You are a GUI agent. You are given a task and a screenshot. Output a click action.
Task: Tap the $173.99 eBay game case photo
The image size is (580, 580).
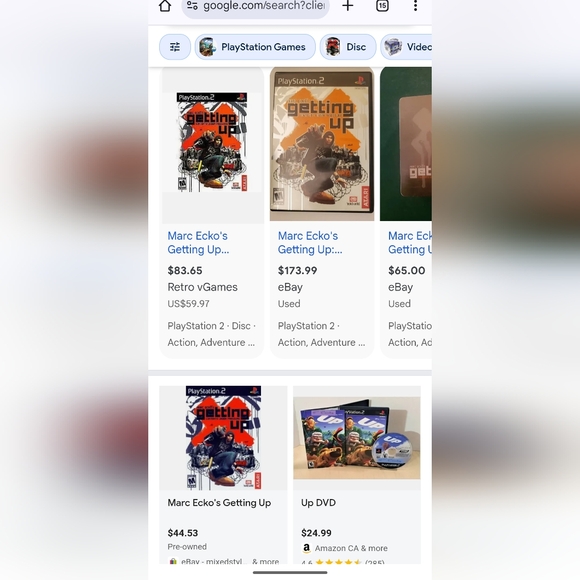coord(322,144)
